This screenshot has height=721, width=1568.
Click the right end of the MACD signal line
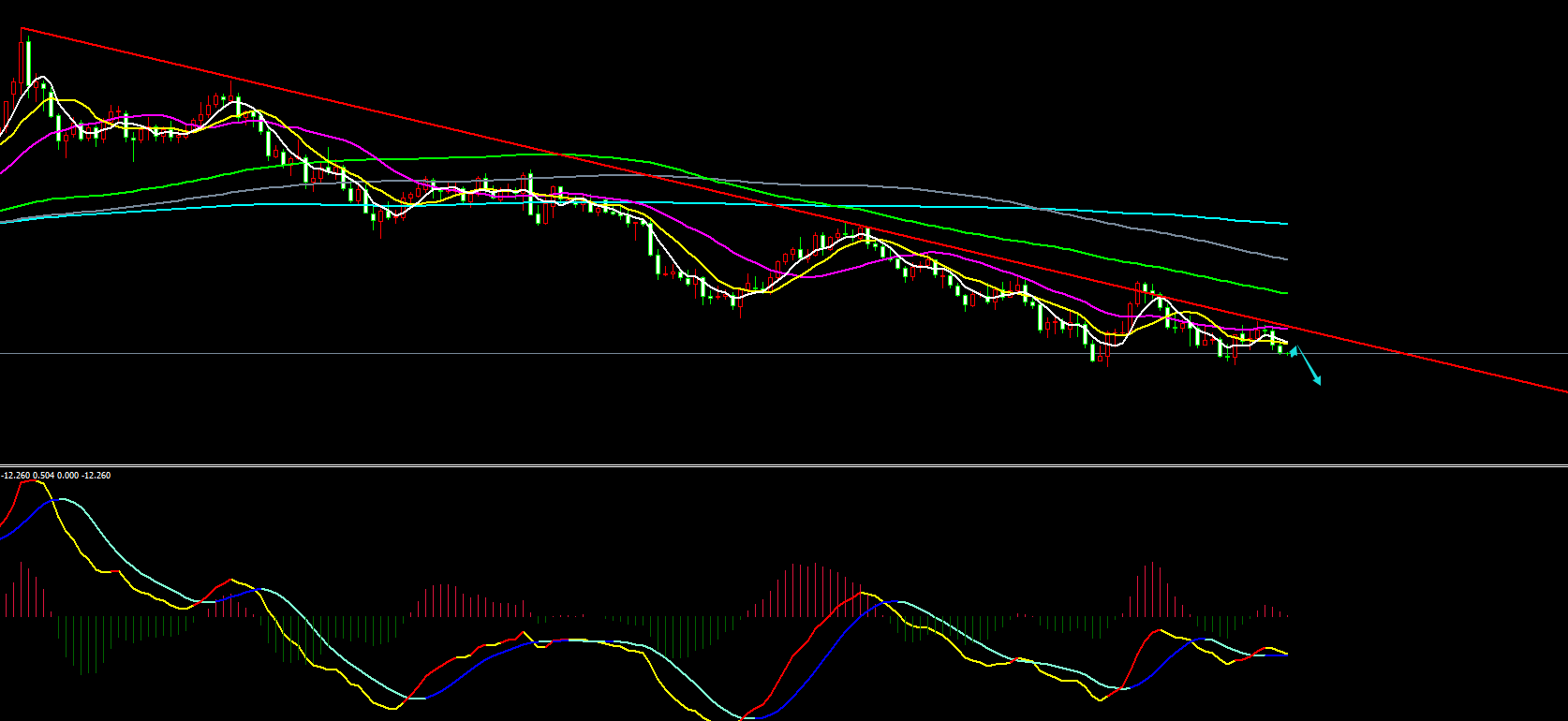[1285, 655]
